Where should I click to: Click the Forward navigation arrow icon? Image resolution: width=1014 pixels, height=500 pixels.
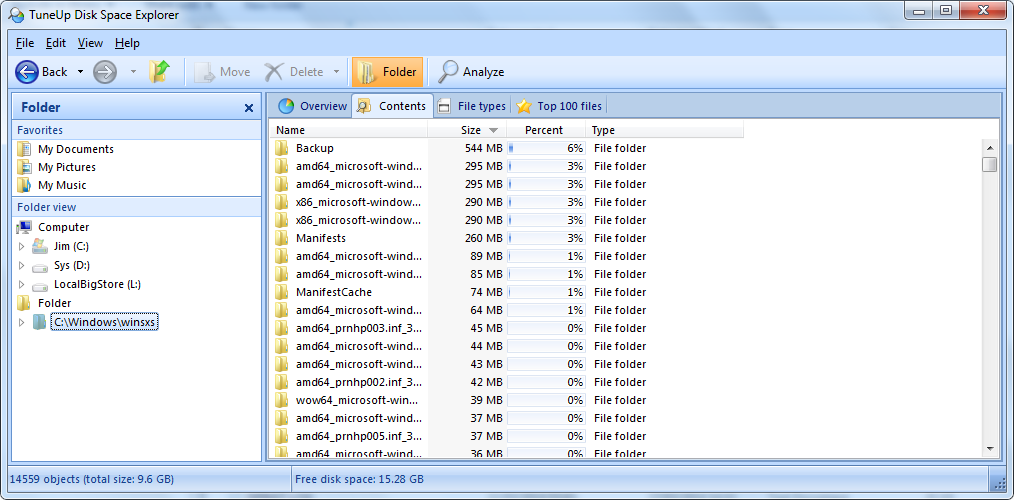pos(105,72)
